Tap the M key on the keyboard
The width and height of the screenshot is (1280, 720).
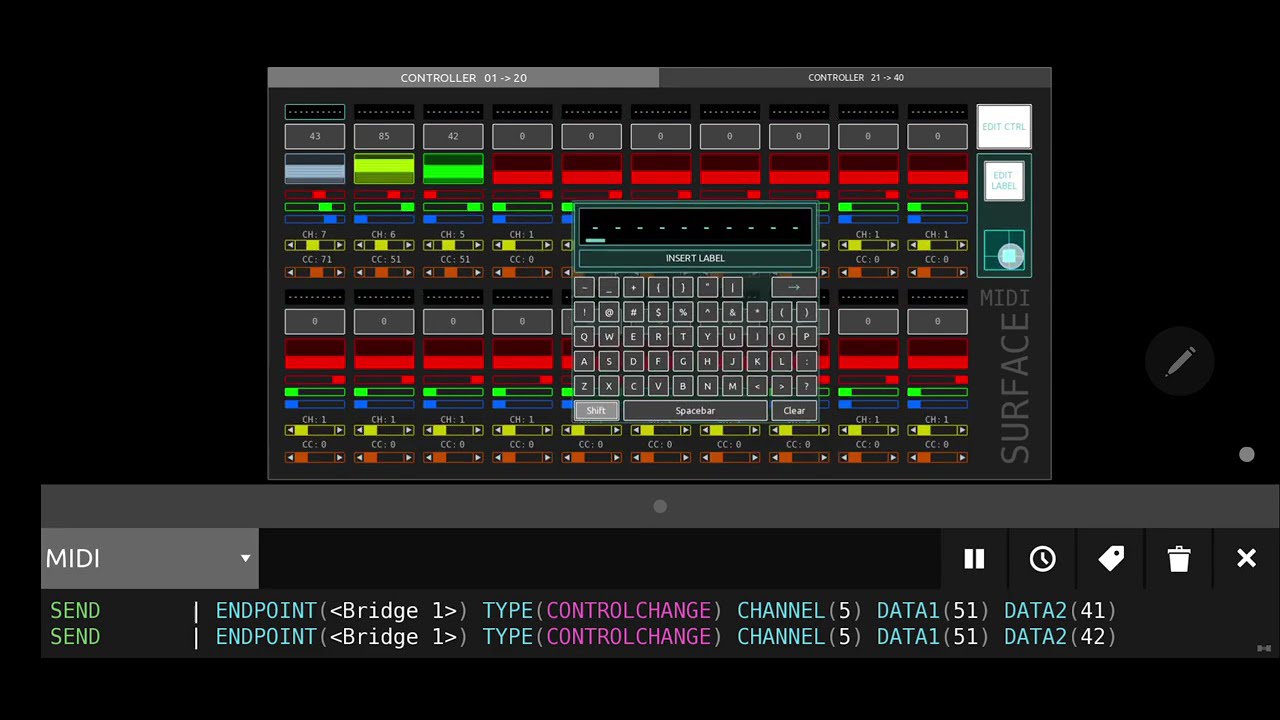coord(732,386)
